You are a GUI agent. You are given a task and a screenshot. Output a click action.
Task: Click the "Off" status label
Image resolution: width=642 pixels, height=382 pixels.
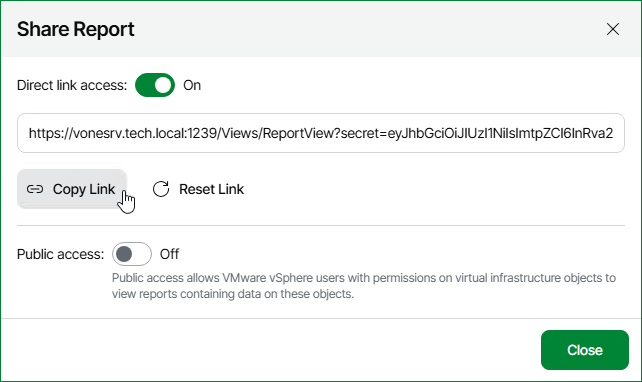170,254
